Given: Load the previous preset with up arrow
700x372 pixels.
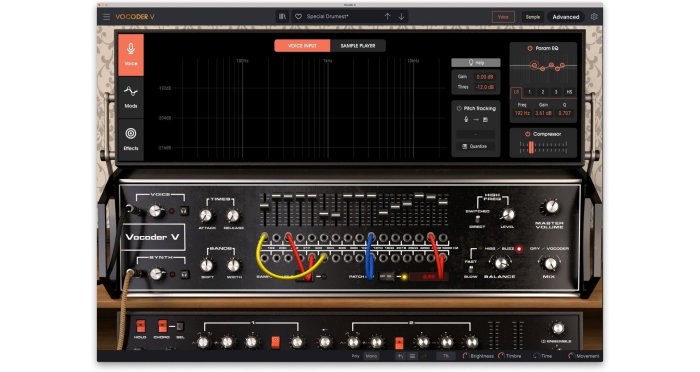Looking at the screenshot, I should click(x=387, y=17).
